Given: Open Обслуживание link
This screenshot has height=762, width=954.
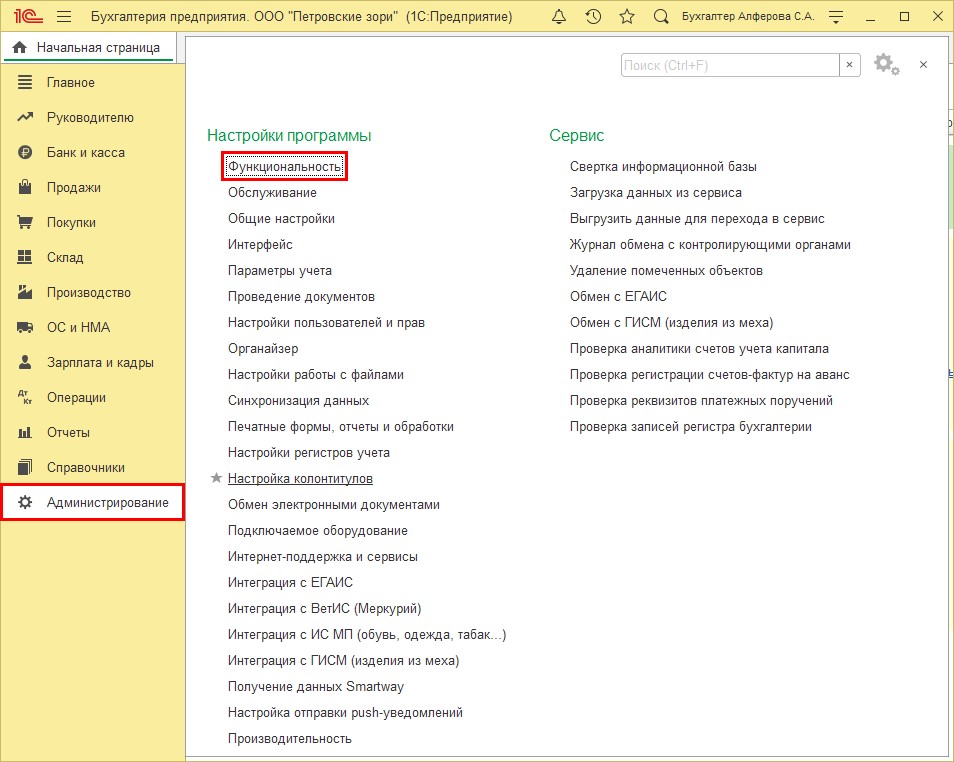Looking at the screenshot, I should click(272, 192).
